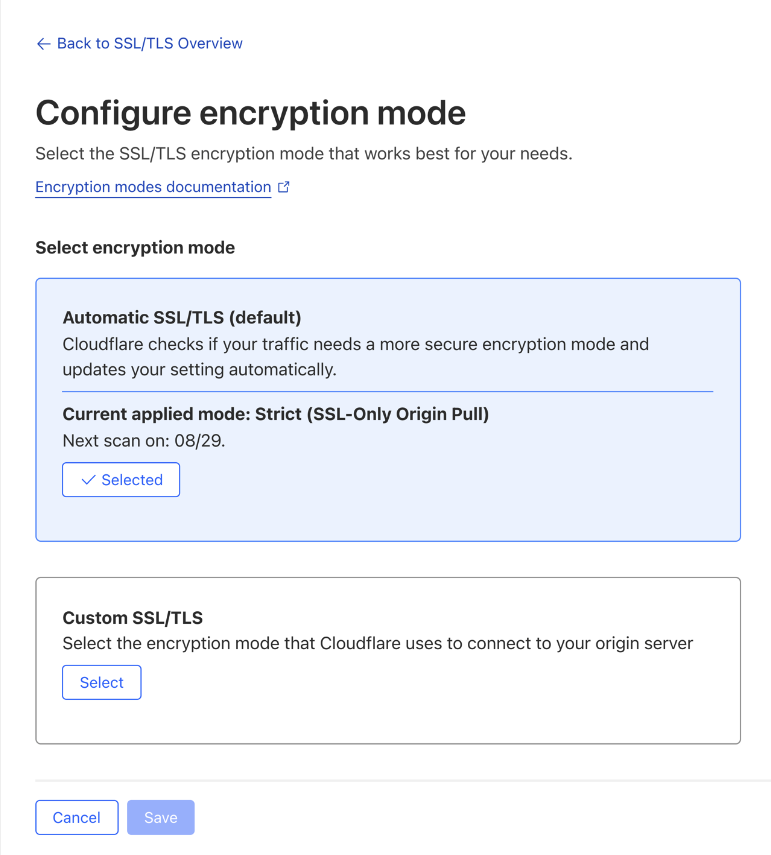This screenshot has height=855, width=771.
Task: Click the Configure encryption mode heading
Action: [x=250, y=113]
